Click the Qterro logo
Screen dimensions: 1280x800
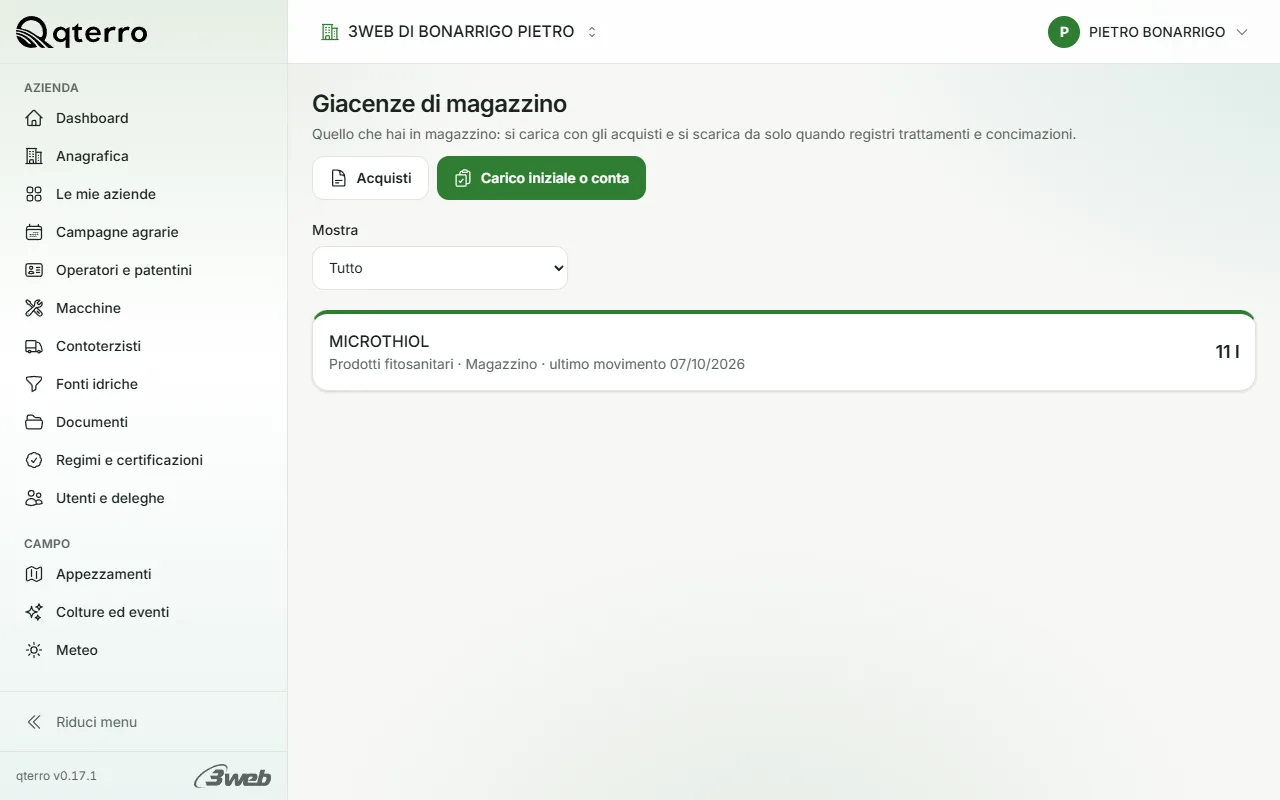click(x=82, y=33)
